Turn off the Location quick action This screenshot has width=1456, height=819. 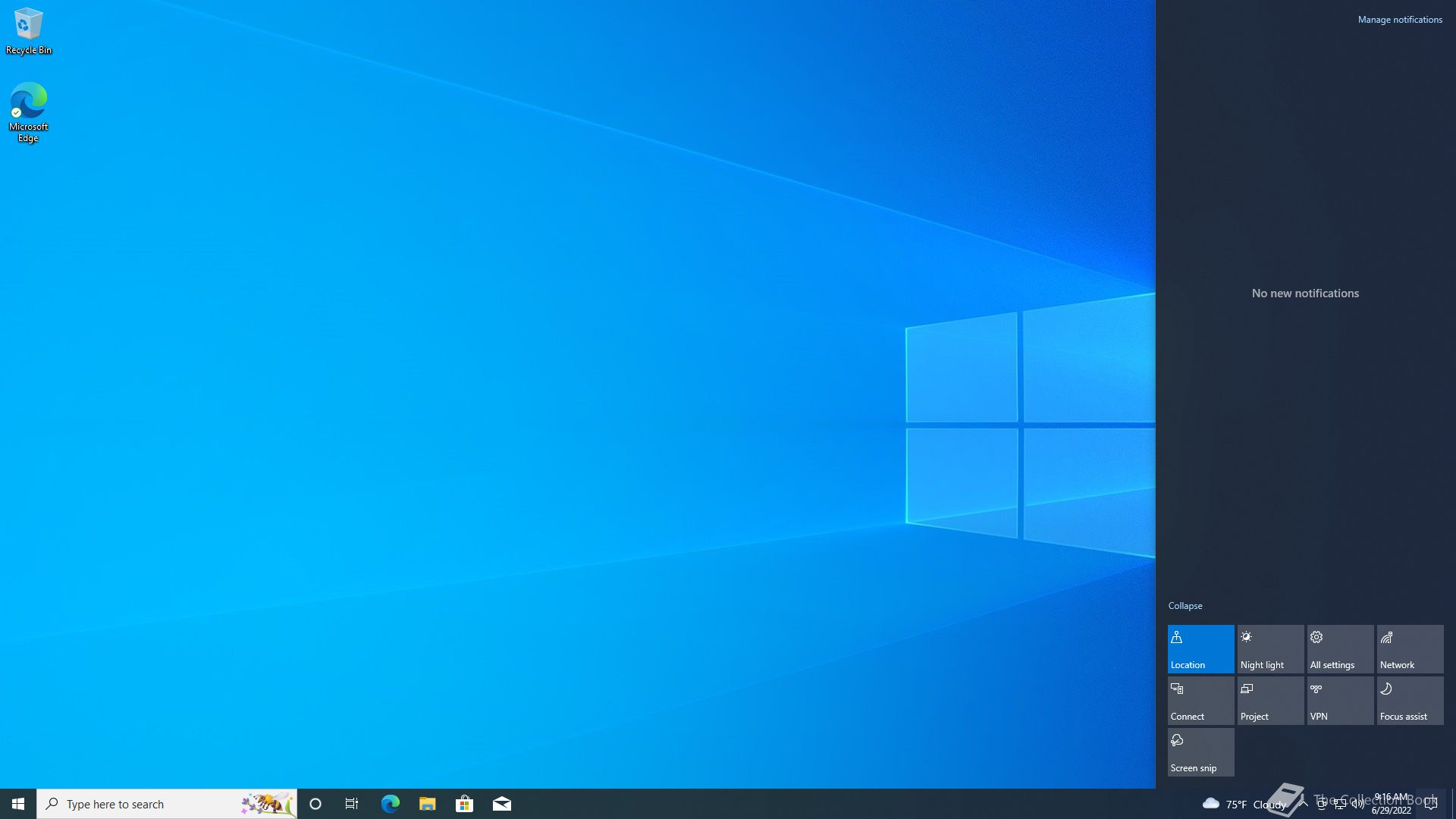tap(1200, 648)
